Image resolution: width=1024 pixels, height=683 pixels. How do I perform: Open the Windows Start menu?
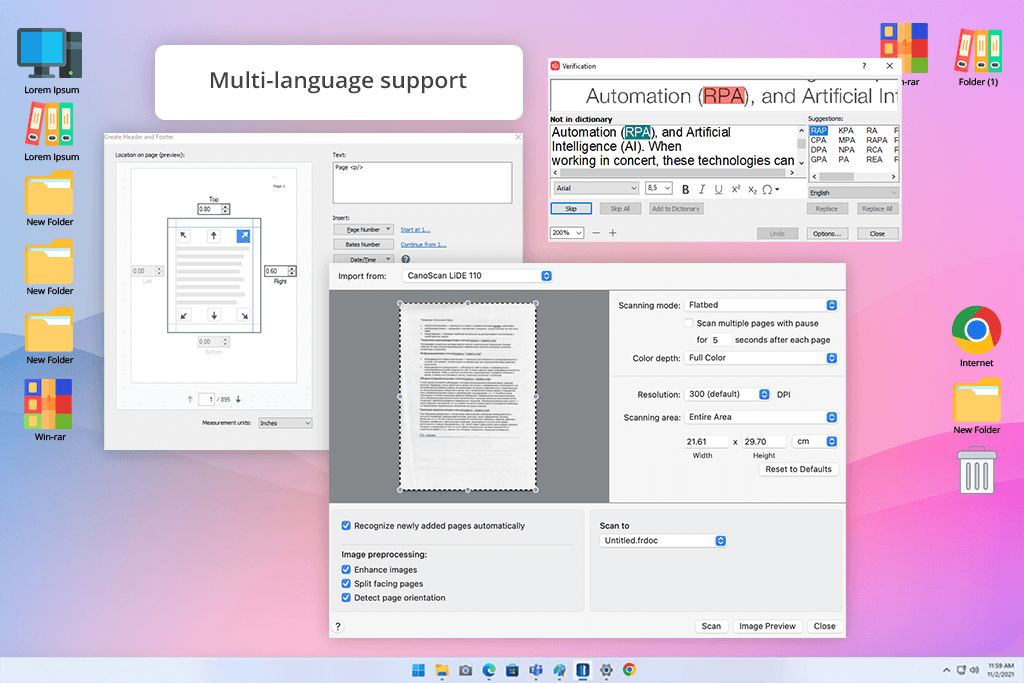pyautogui.click(x=418, y=670)
